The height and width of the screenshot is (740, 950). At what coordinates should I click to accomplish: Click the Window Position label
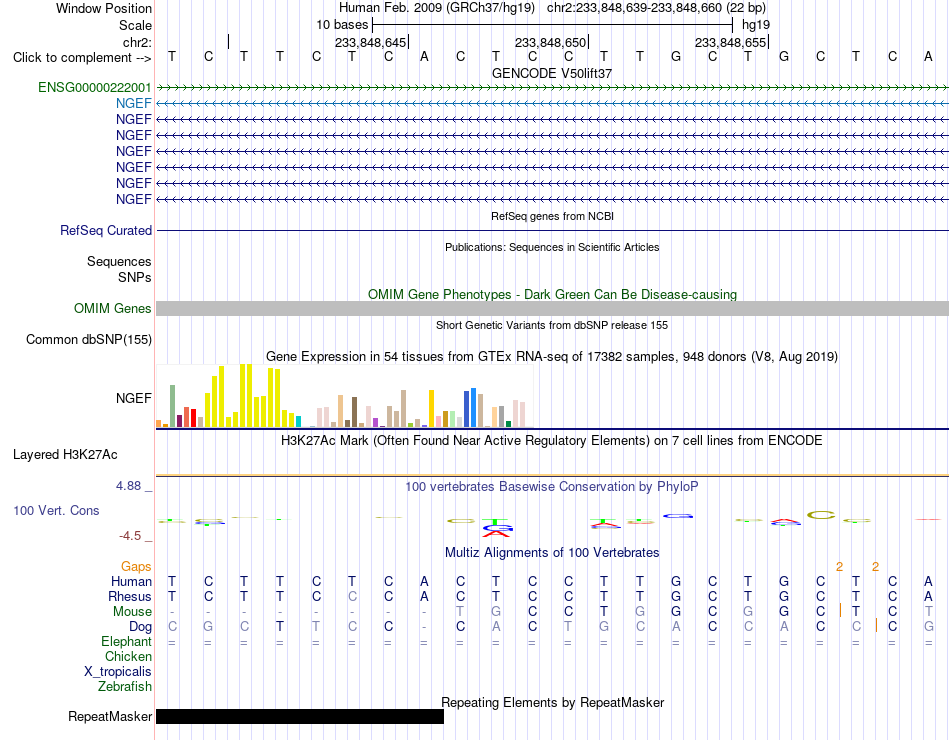pyautogui.click(x=104, y=8)
